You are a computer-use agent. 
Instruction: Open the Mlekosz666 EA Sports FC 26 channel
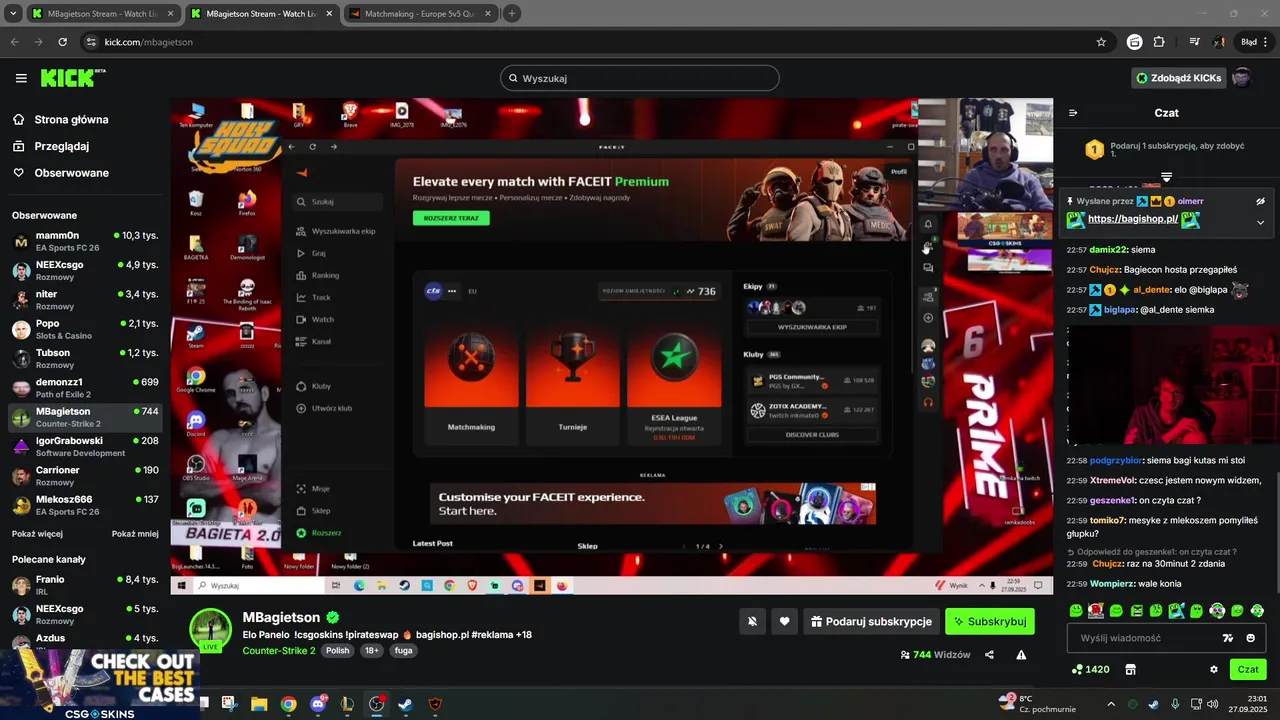click(x=85, y=505)
